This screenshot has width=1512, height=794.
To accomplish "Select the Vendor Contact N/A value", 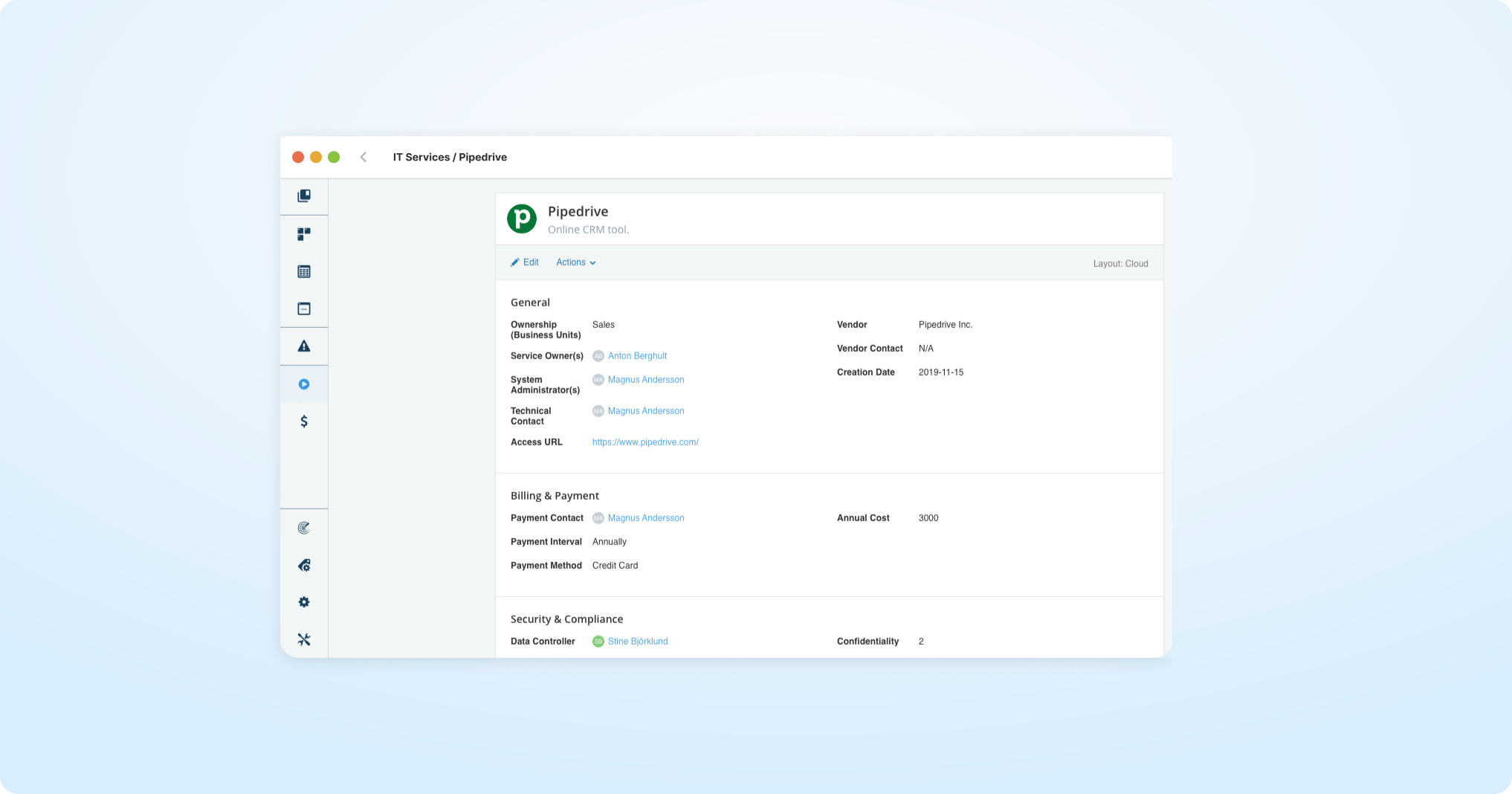I will pyautogui.click(x=926, y=349).
